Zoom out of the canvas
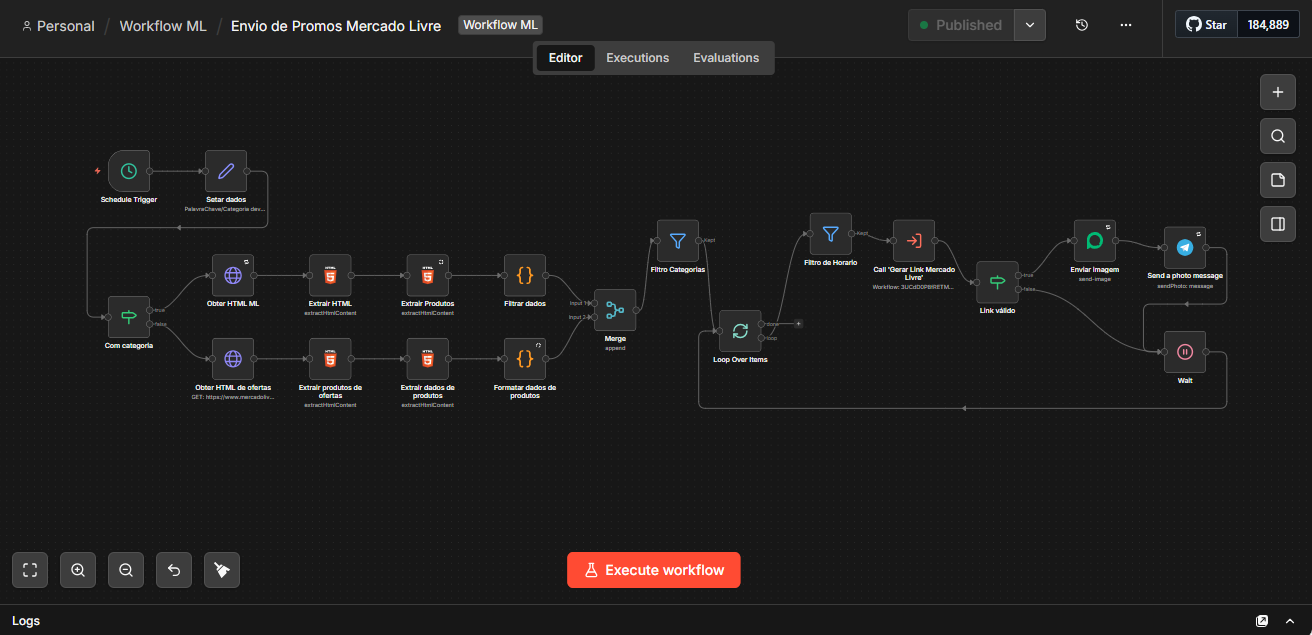1312x635 pixels. (126, 570)
